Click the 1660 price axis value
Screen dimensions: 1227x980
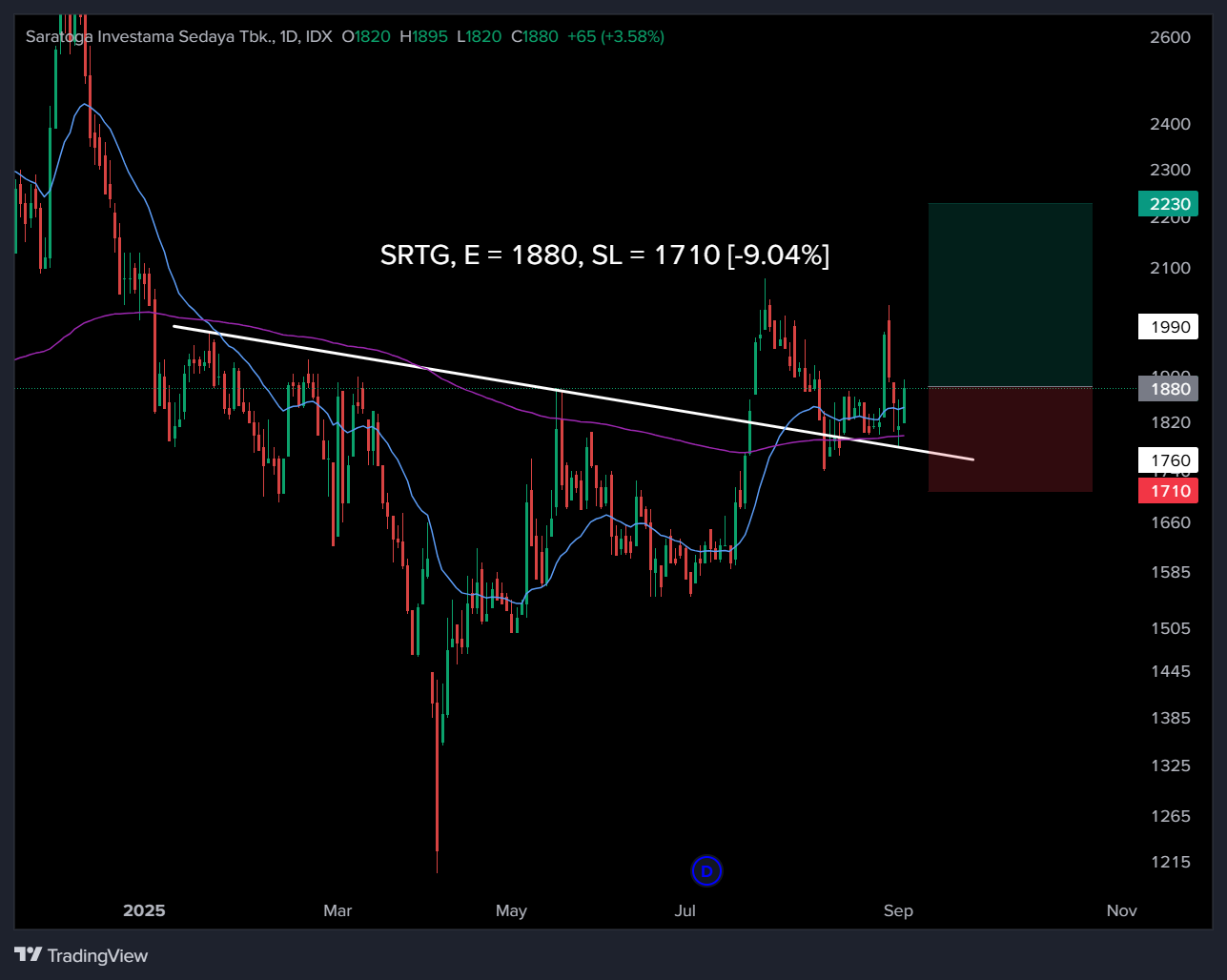[1170, 522]
